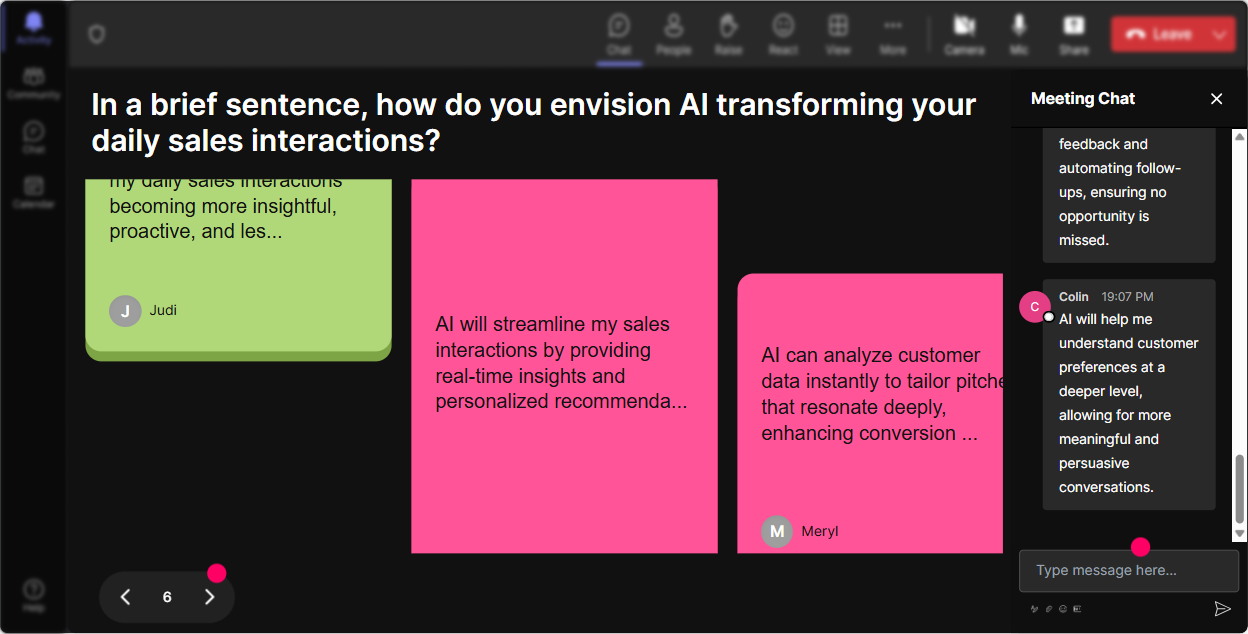Send the chat message arrow

(1222, 608)
